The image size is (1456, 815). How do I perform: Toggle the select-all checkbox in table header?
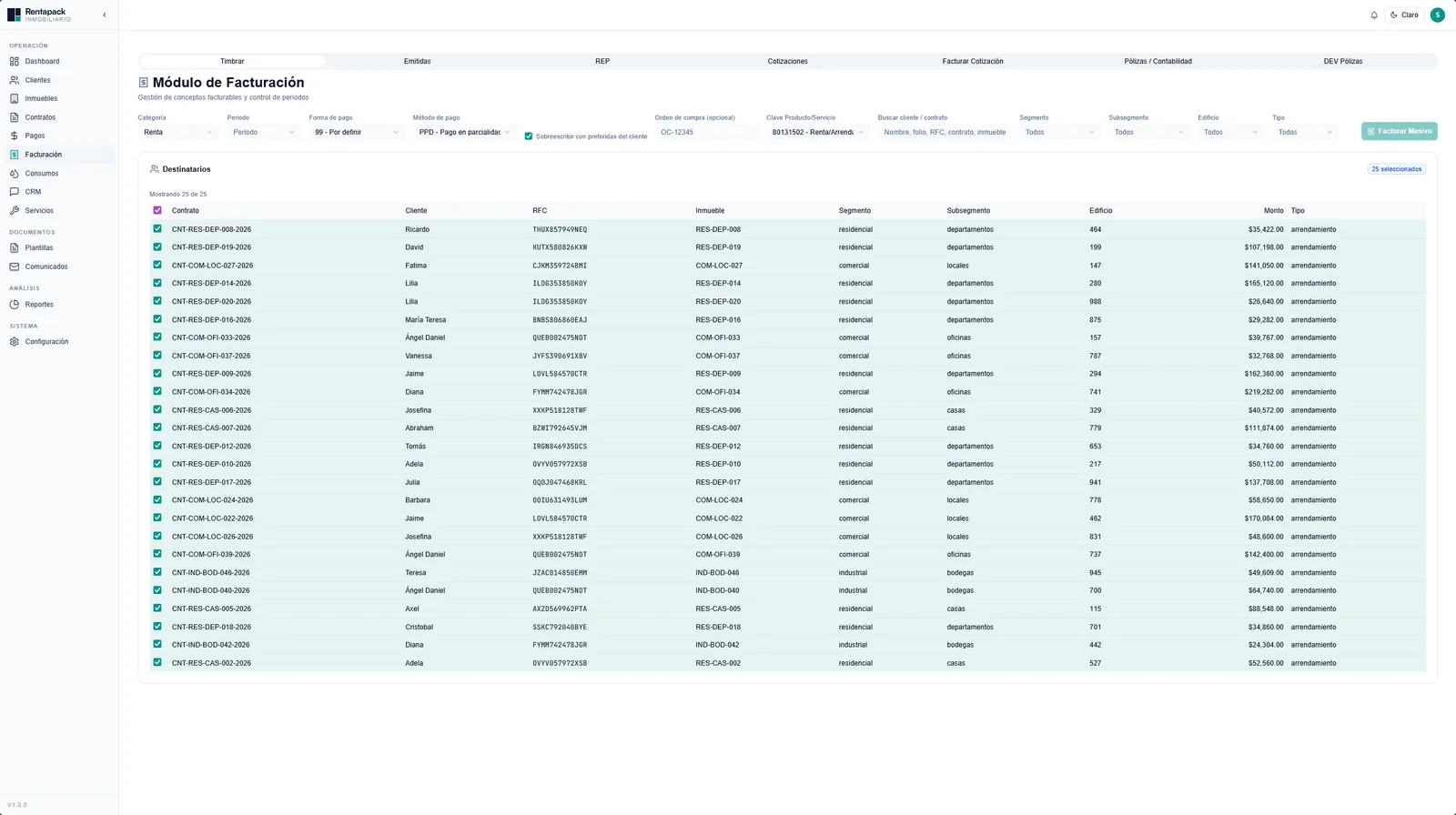click(157, 210)
